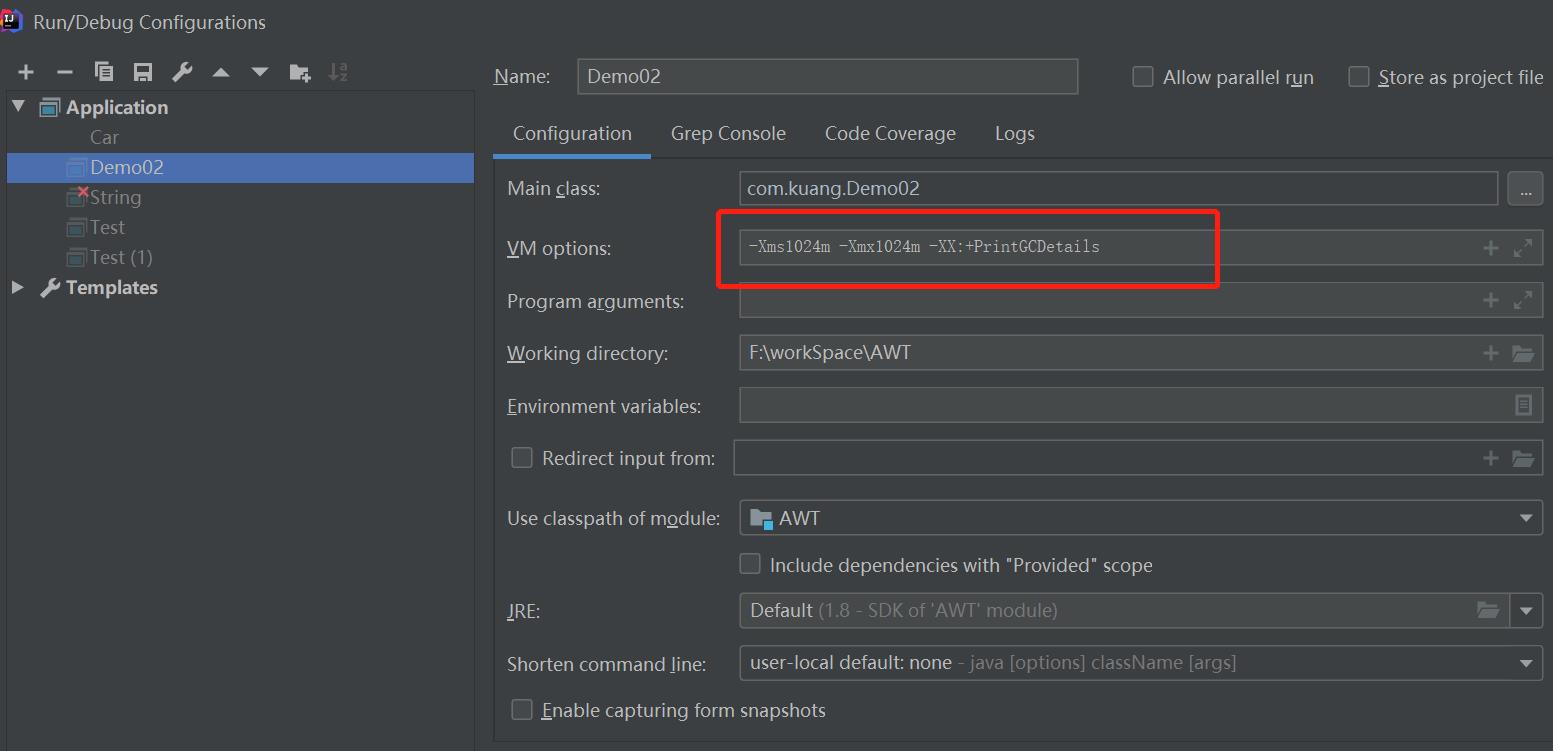
Task: Browse folder for Redirect input file
Action: (x=1523, y=458)
